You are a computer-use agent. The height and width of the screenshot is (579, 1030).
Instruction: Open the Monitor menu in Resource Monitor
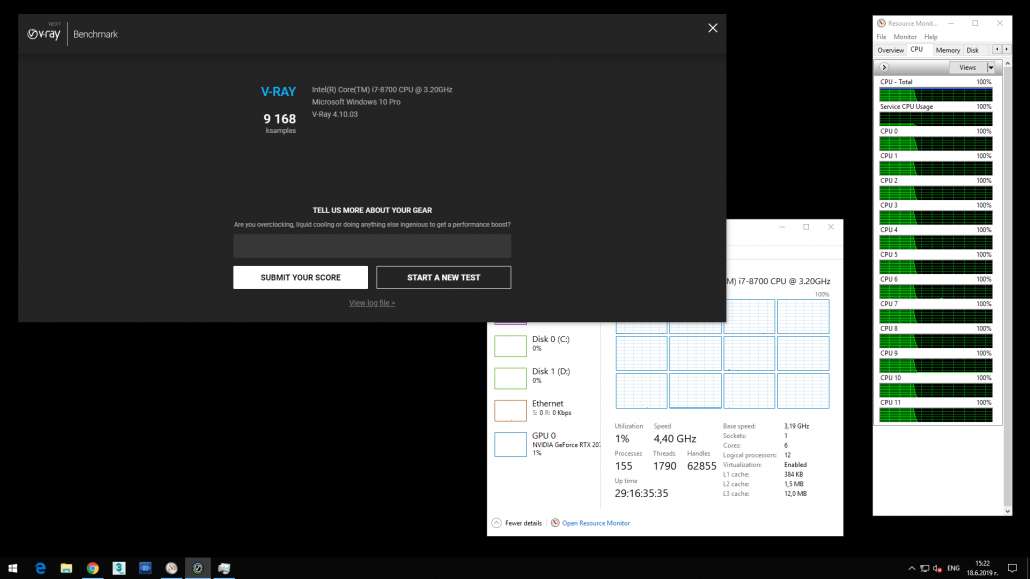click(903, 36)
